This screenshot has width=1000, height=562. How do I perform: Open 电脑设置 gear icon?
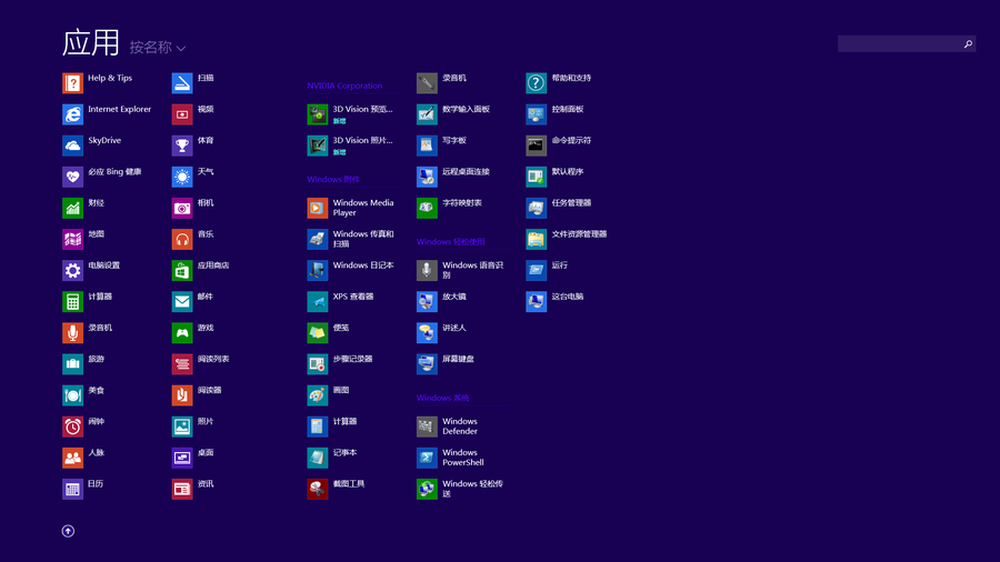[73, 270]
